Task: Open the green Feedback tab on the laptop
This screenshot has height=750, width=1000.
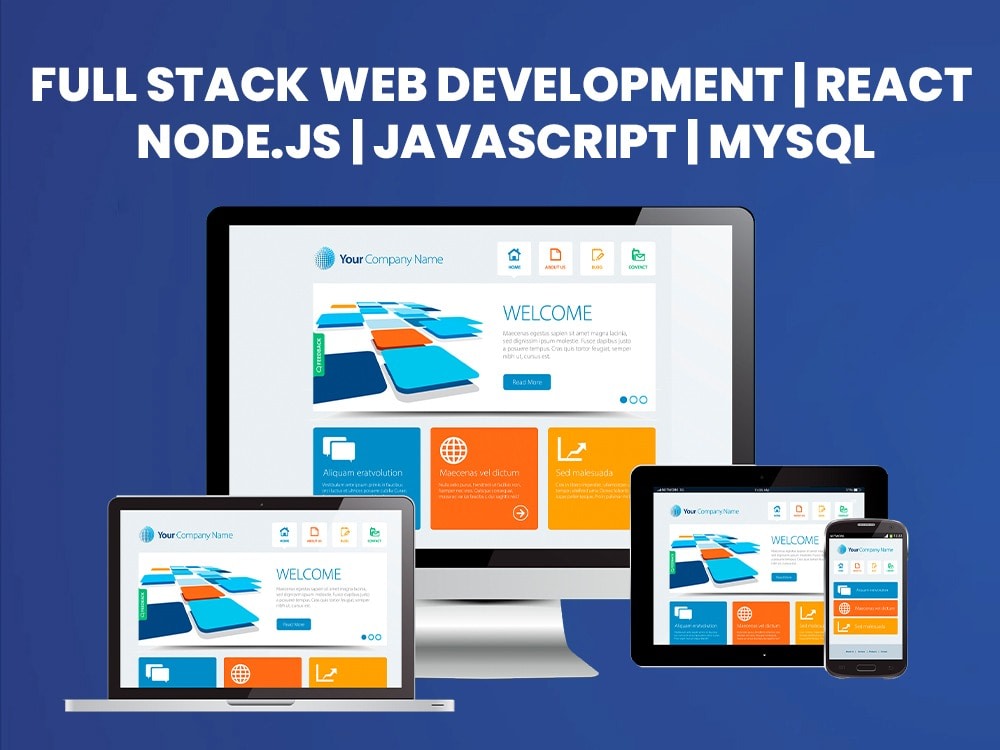Action: [143, 604]
